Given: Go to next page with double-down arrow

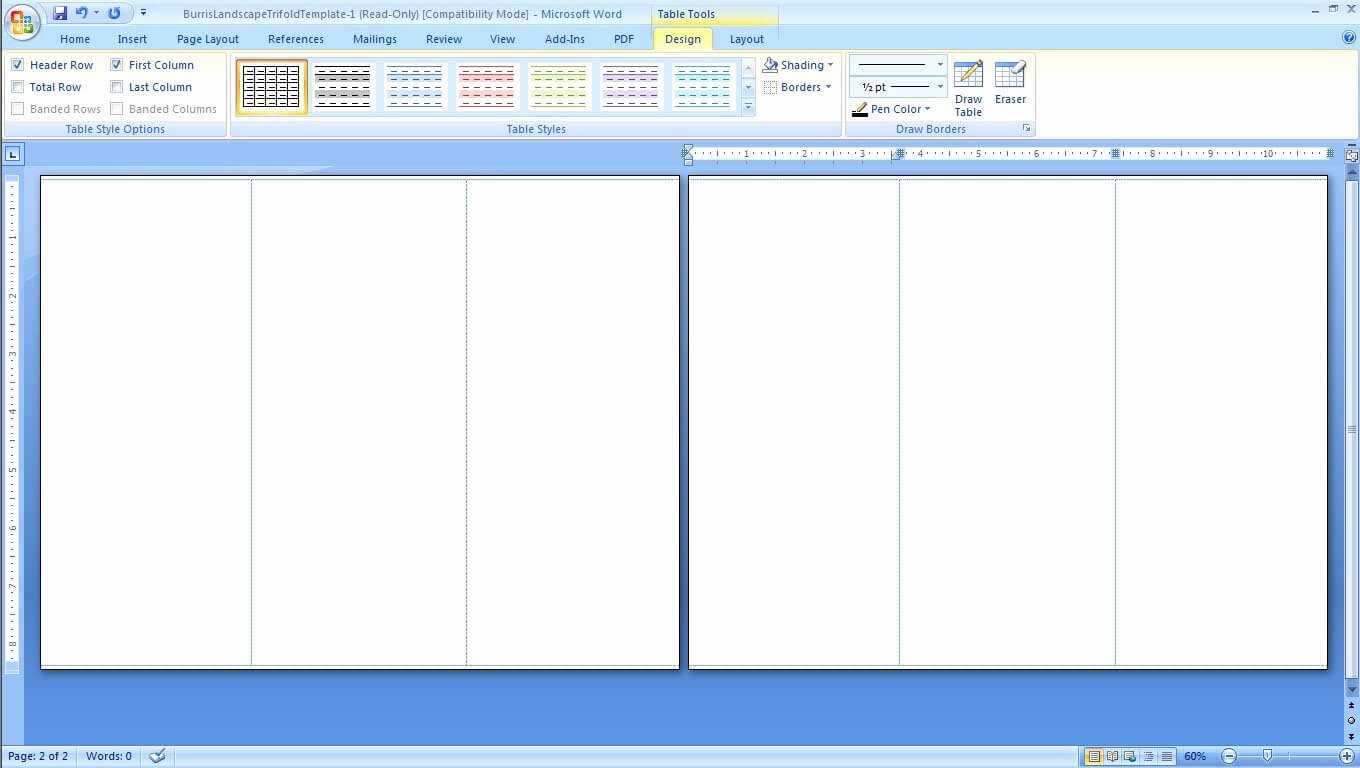Looking at the screenshot, I should pos(1352,736).
